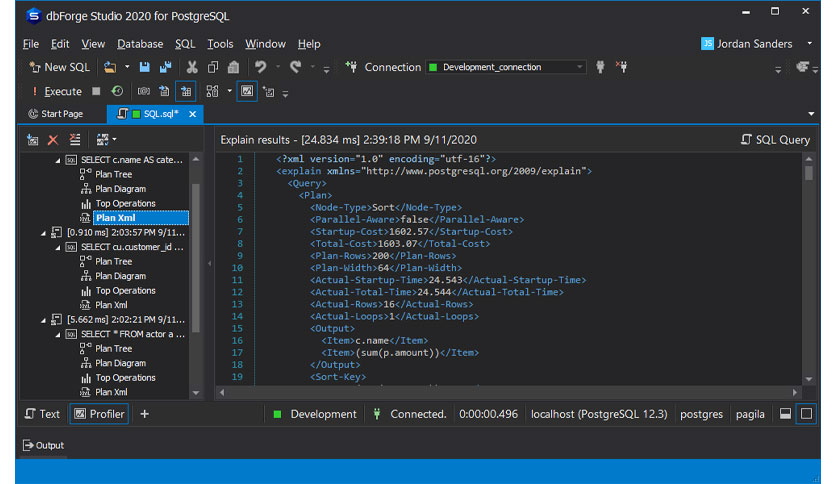Click the camera-like icon in Execute toolbar
836x484 pixels.
point(143,91)
